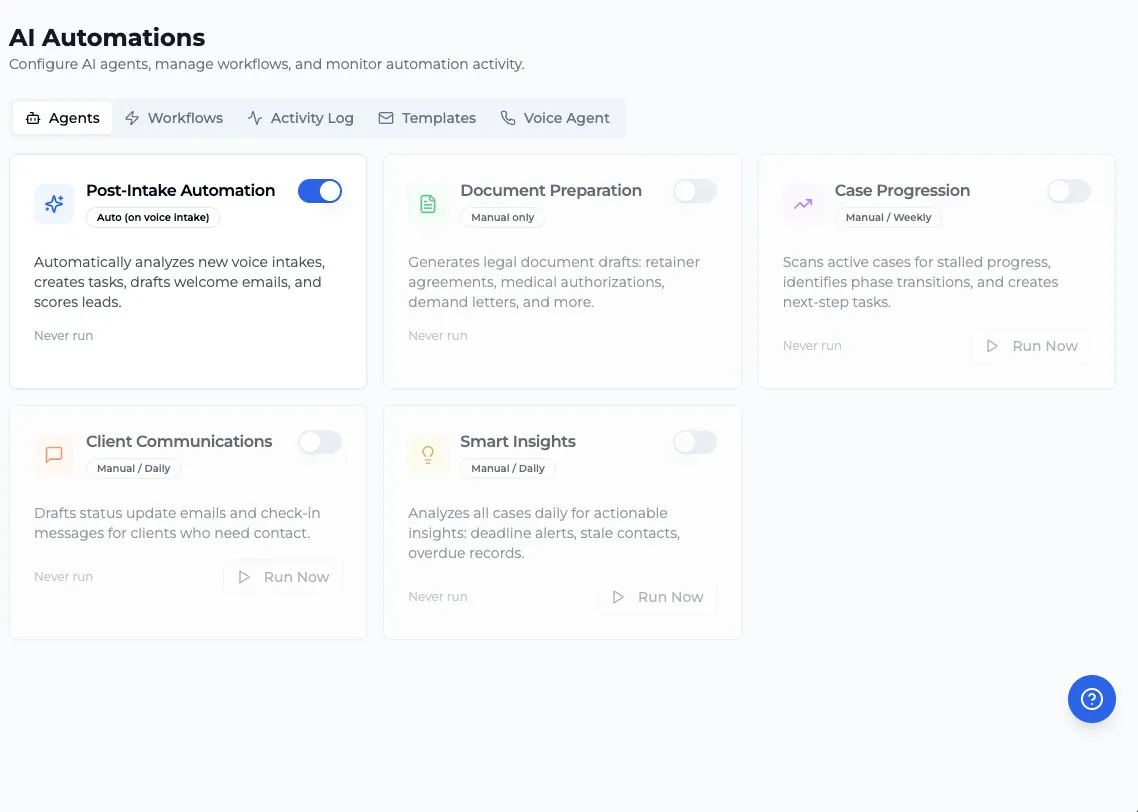Viewport: 1138px width, 812px height.
Task: Disable the Post-Intake Automation toggle
Action: [x=320, y=191]
